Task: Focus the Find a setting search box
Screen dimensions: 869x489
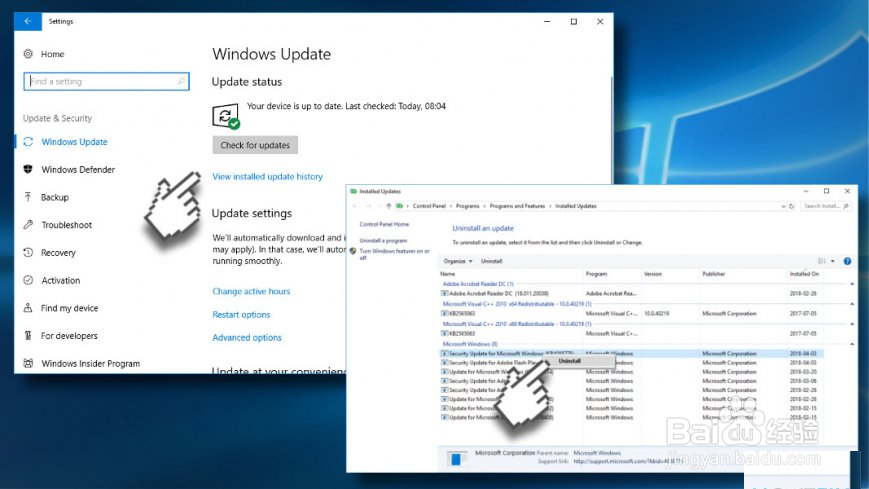Action: point(106,82)
